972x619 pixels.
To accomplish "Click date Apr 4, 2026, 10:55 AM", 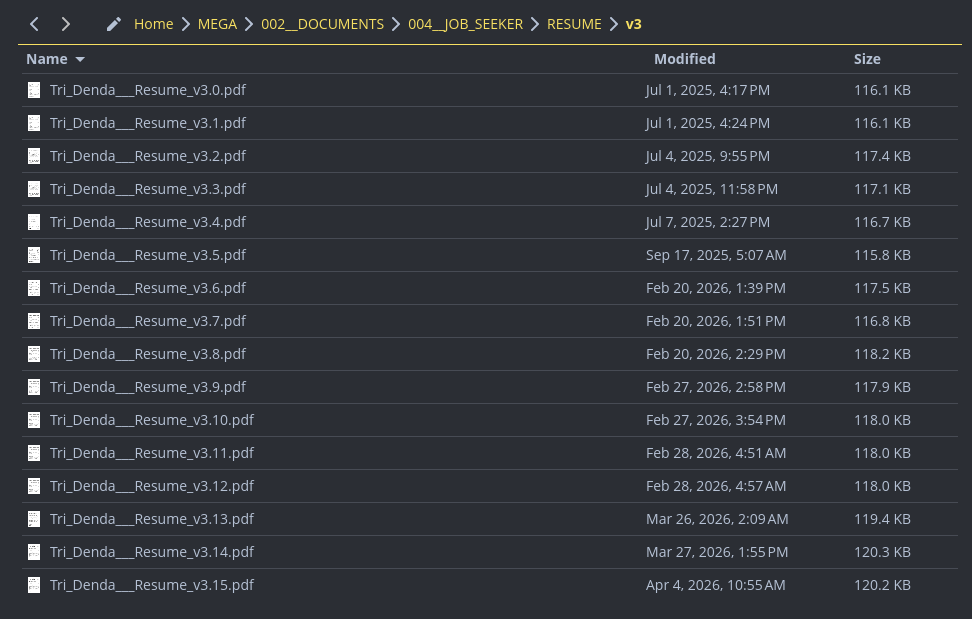I will 716,585.
